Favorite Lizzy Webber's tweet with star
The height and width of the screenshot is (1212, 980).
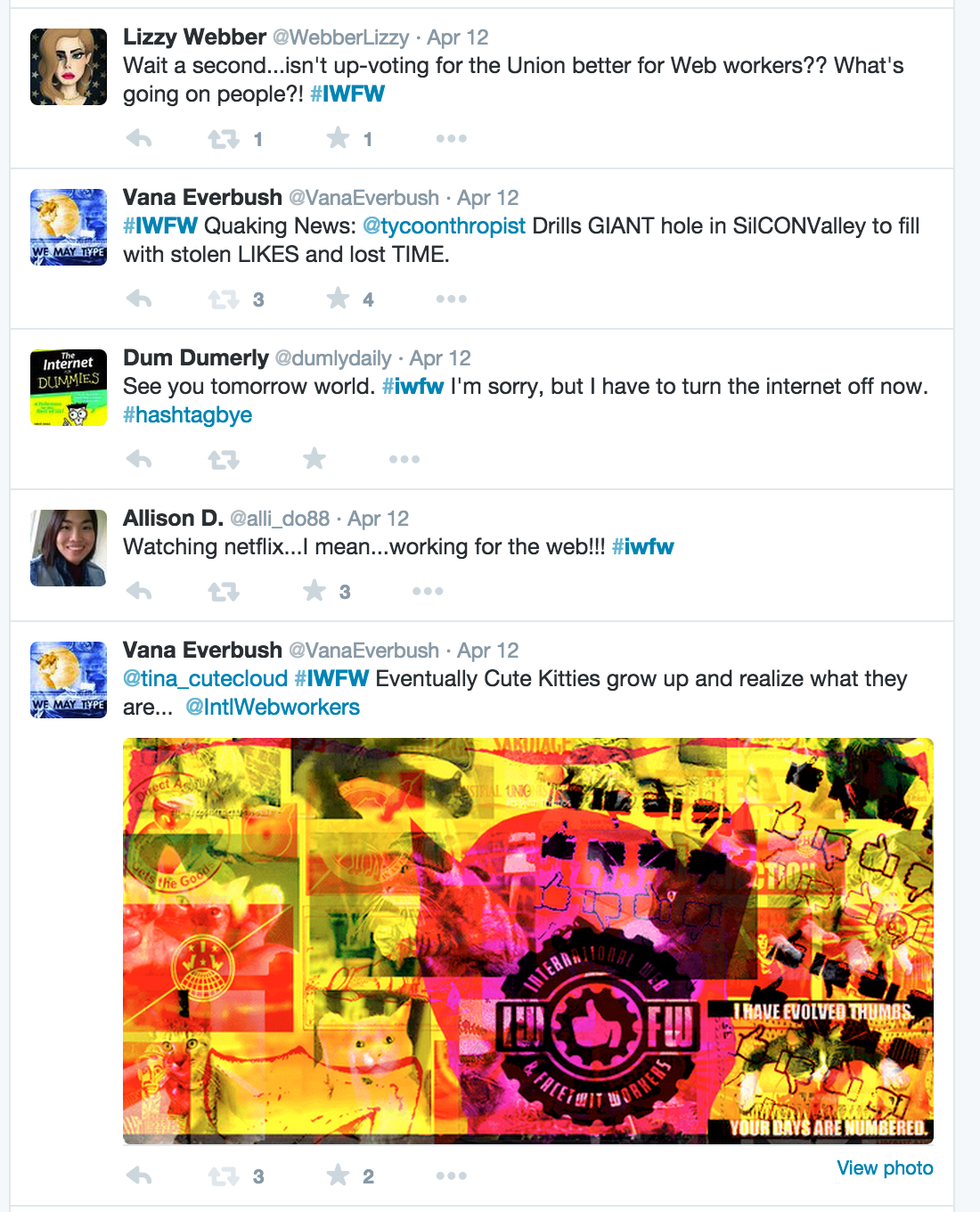pos(338,137)
